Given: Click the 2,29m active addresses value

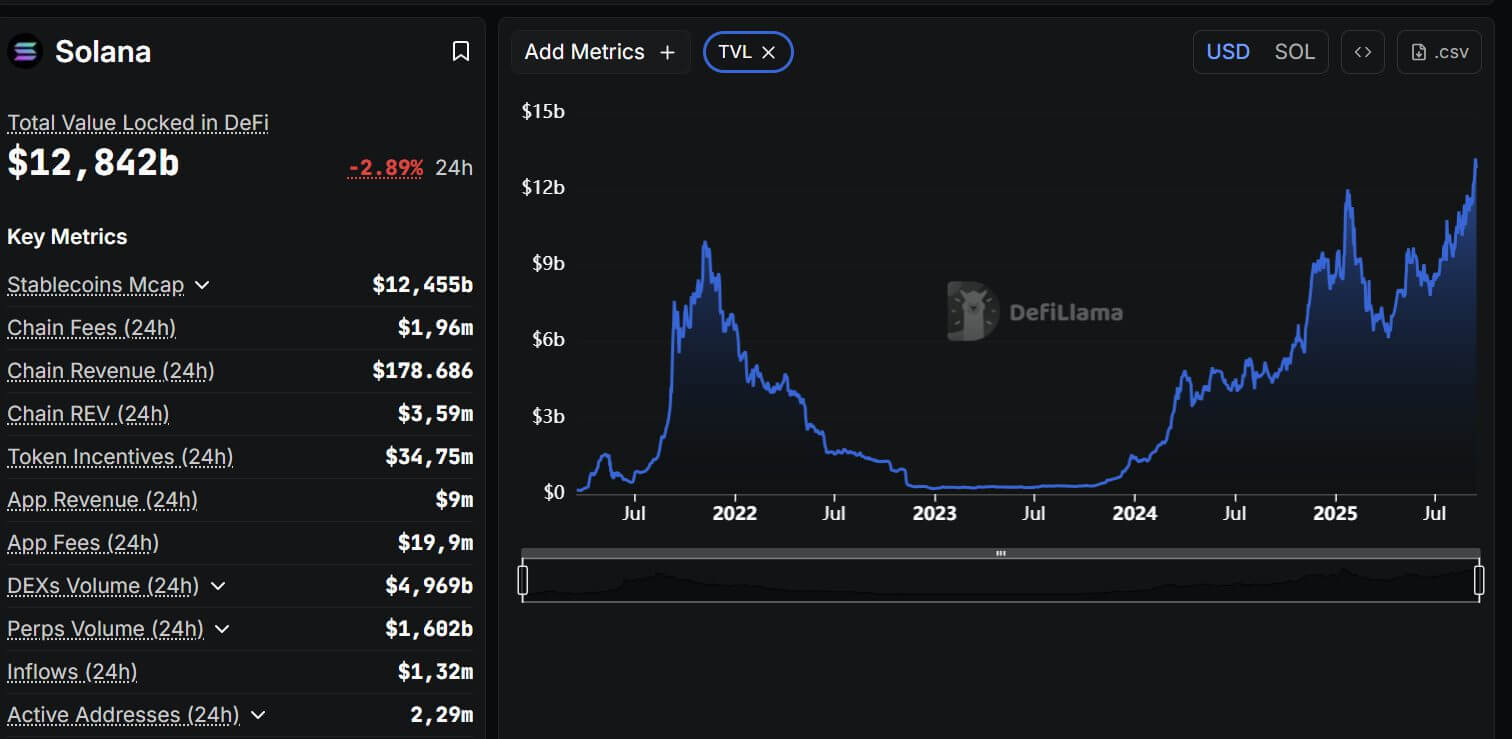Looking at the screenshot, I should point(441,715).
